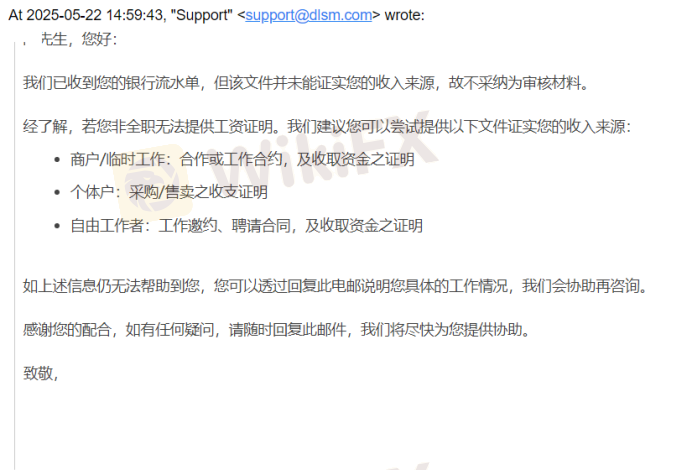
Task: Click the word "wrote:" in quote header
Action: pyautogui.click(x=404, y=15)
